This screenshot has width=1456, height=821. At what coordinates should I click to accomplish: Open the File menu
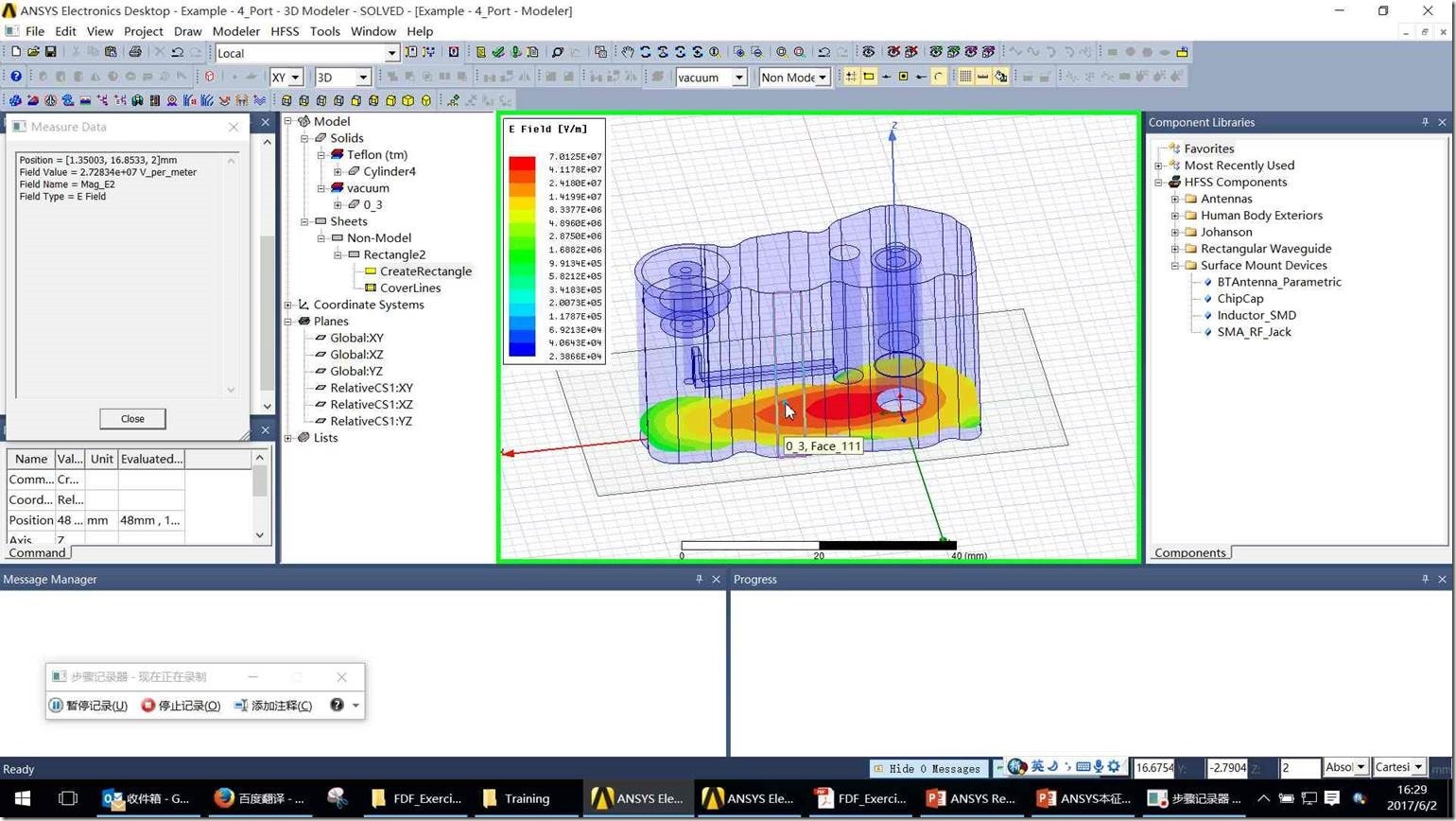[x=34, y=31]
